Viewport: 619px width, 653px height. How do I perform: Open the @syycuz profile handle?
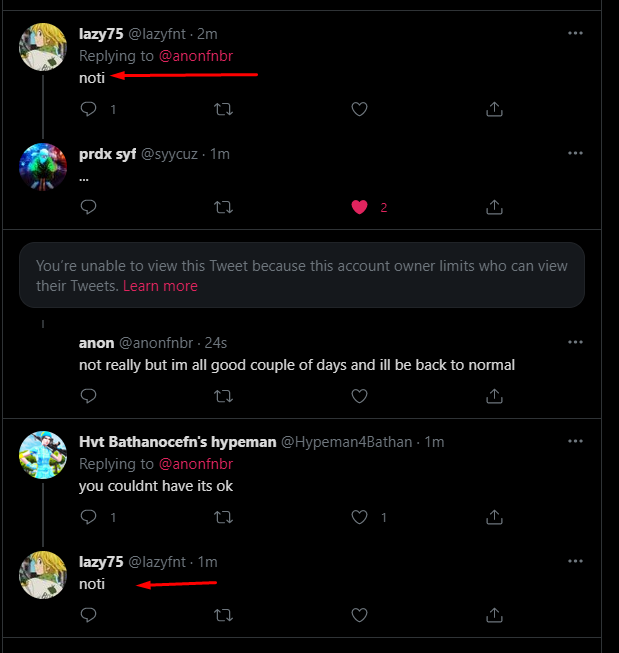click(171, 154)
